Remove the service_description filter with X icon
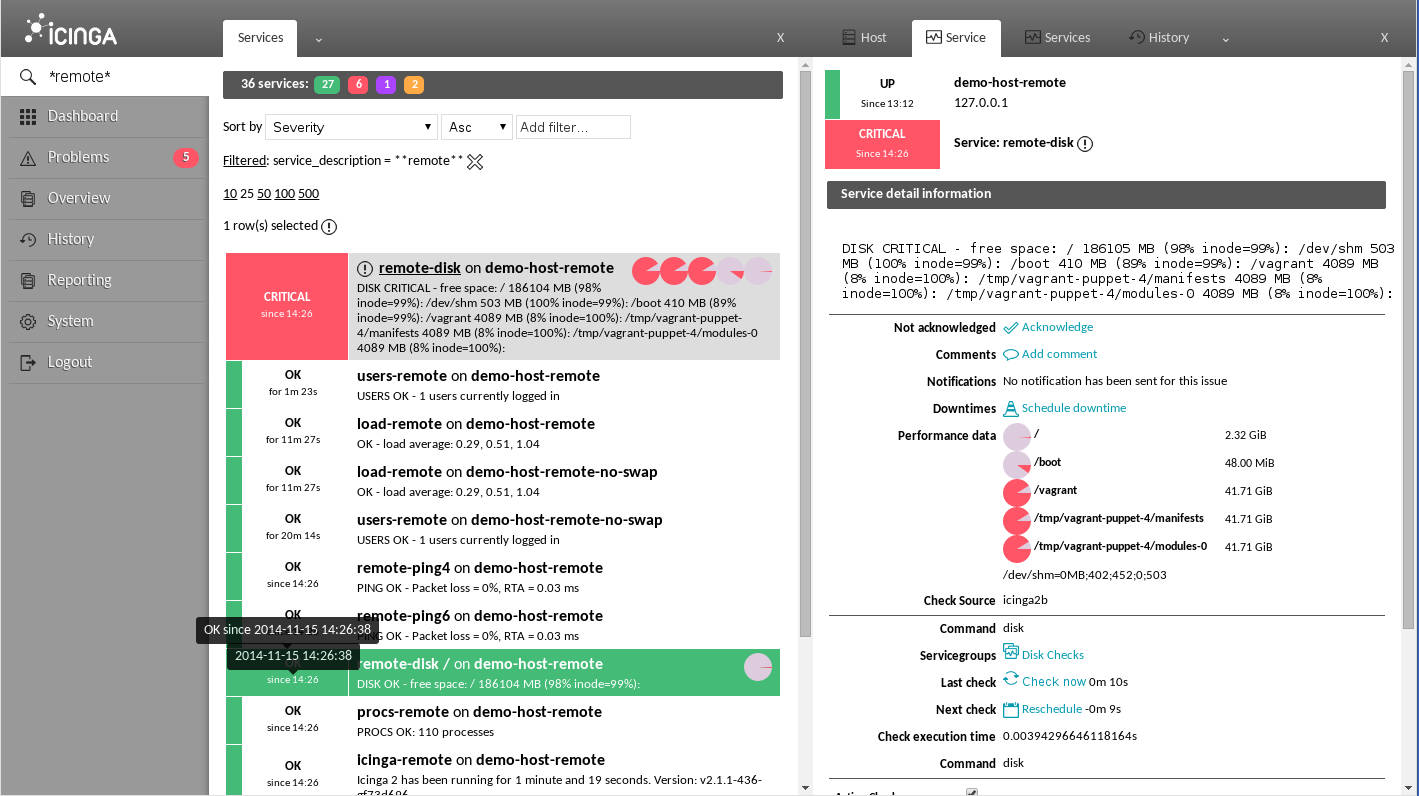 (475, 161)
